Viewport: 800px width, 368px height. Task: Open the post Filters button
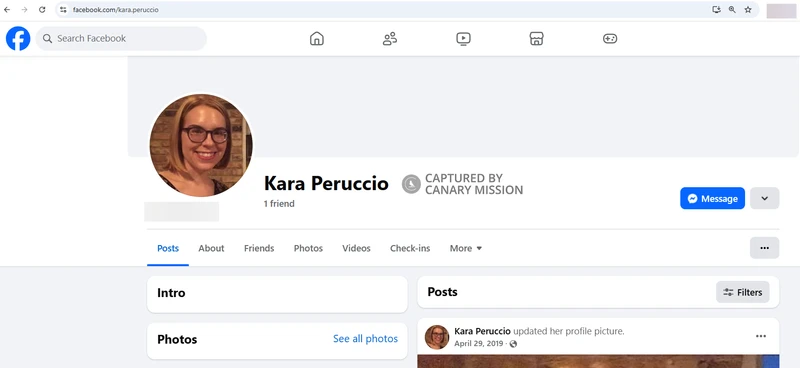tap(742, 292)
